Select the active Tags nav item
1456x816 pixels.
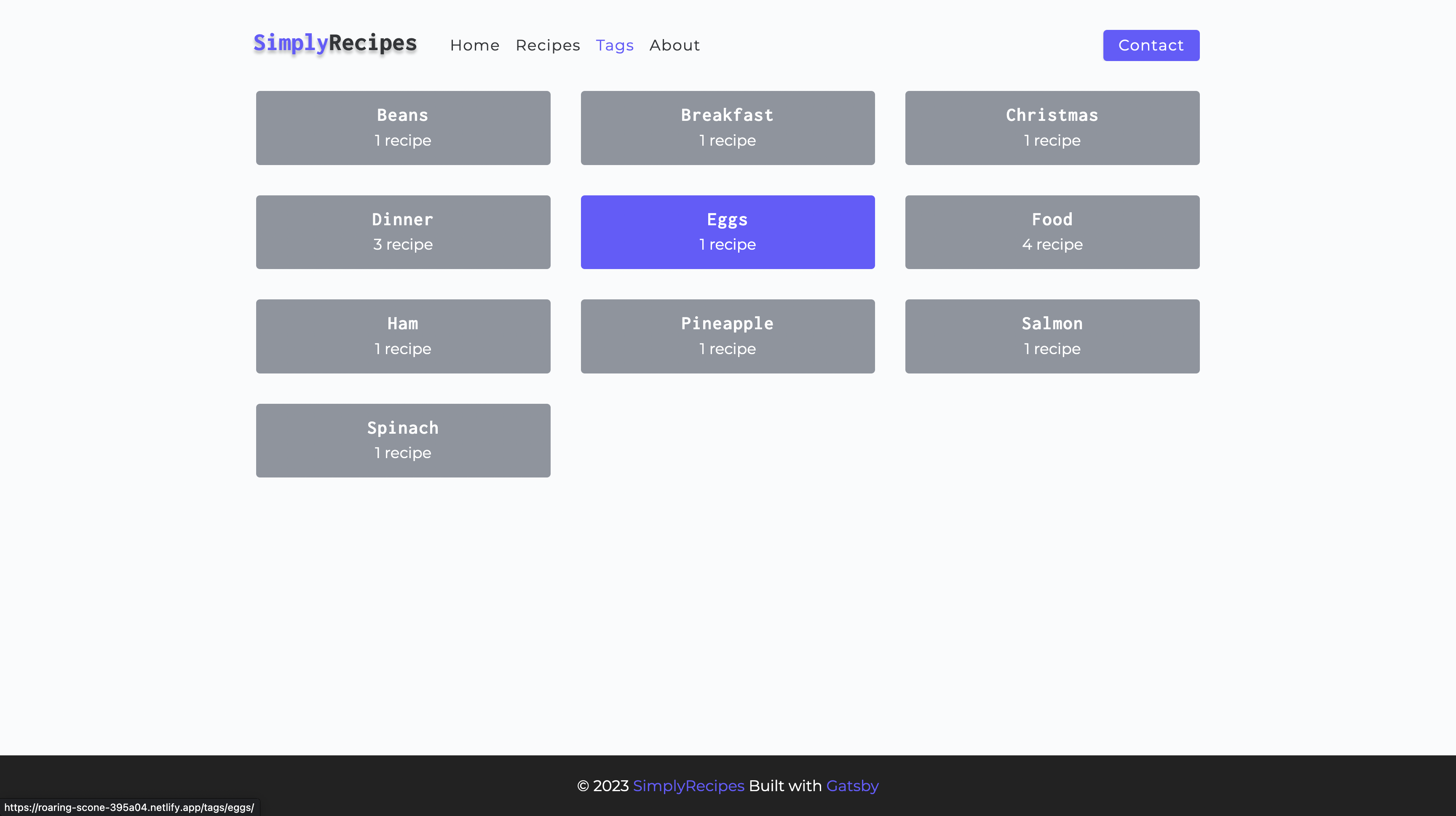614,45
